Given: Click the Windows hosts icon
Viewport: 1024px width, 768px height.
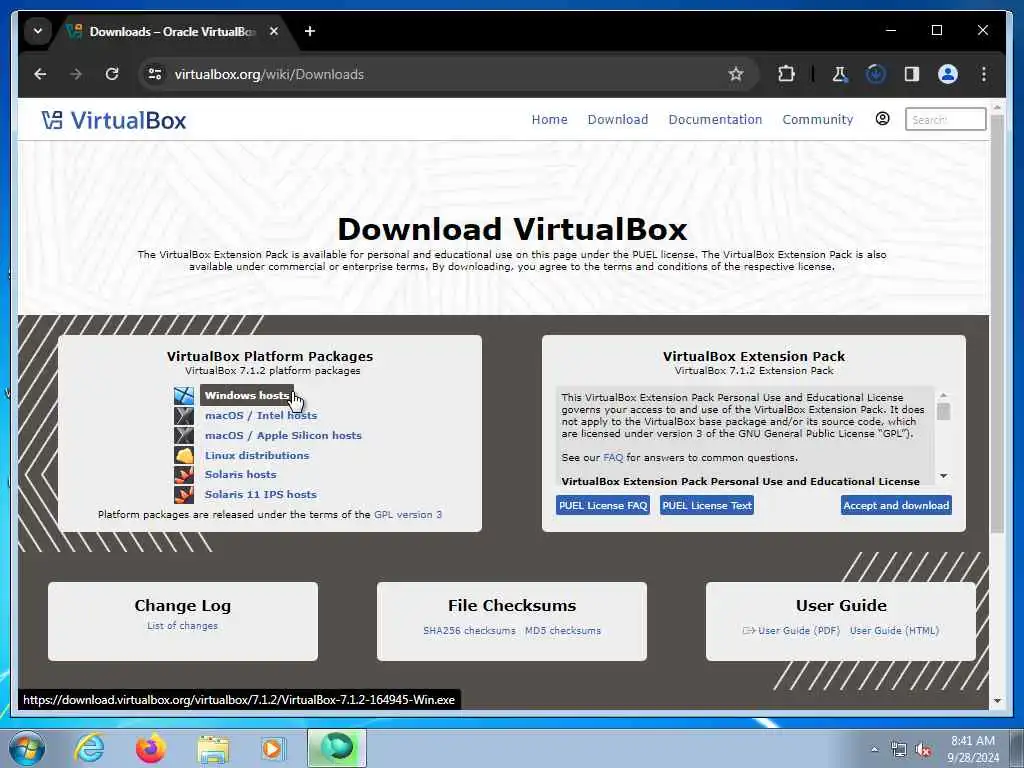Looking at the screenshot, I should point(184,396).
